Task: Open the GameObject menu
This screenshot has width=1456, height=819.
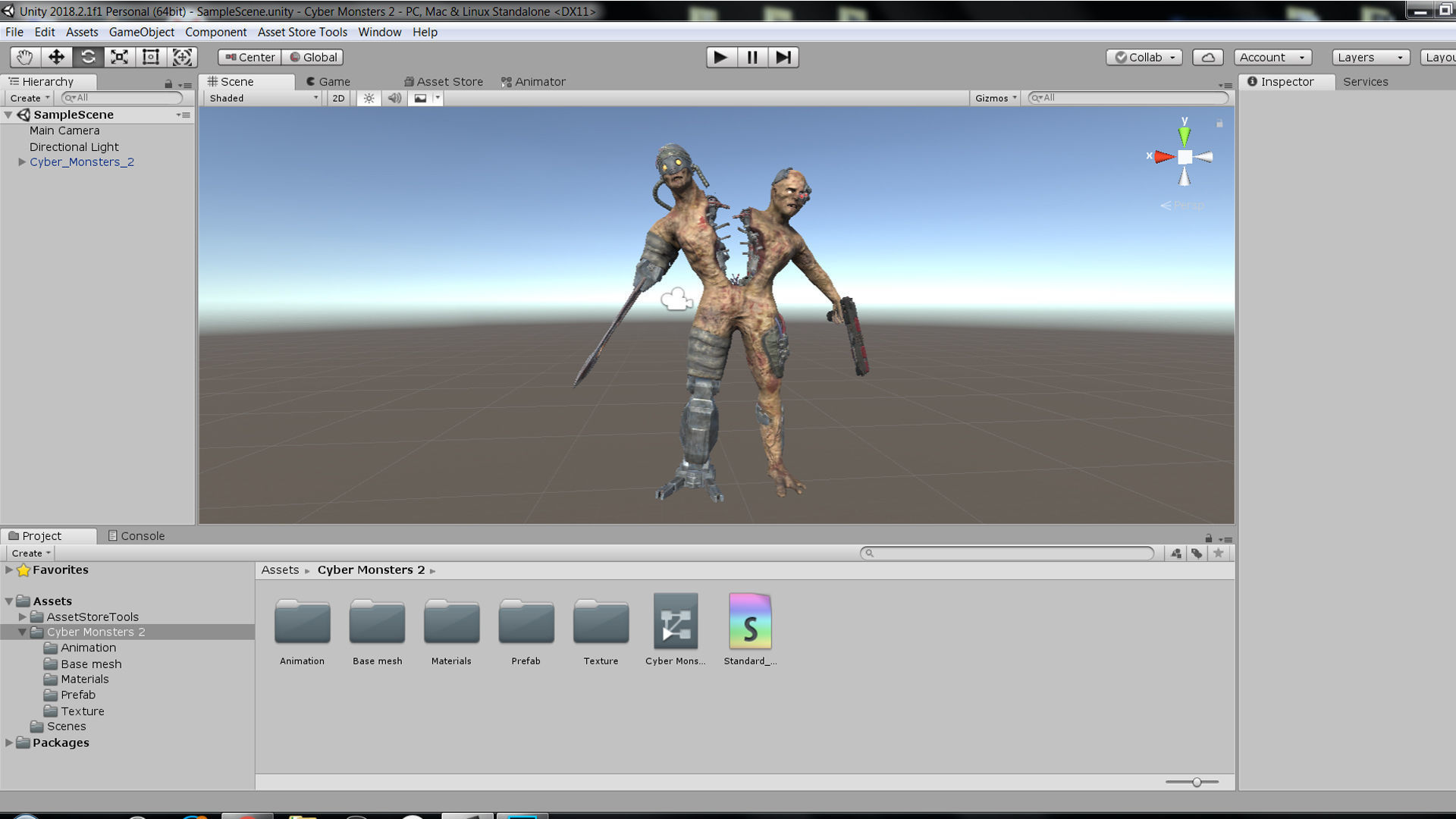Action: (x=142, y=32)
